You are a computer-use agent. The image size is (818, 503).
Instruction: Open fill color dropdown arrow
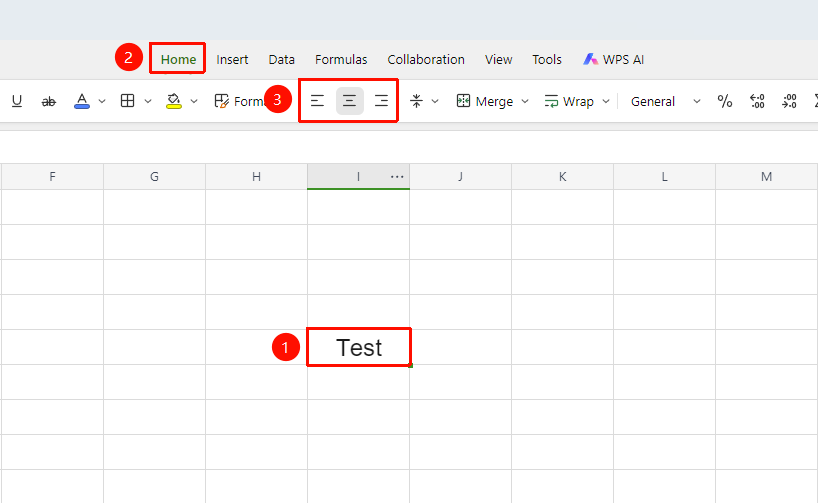194,101
